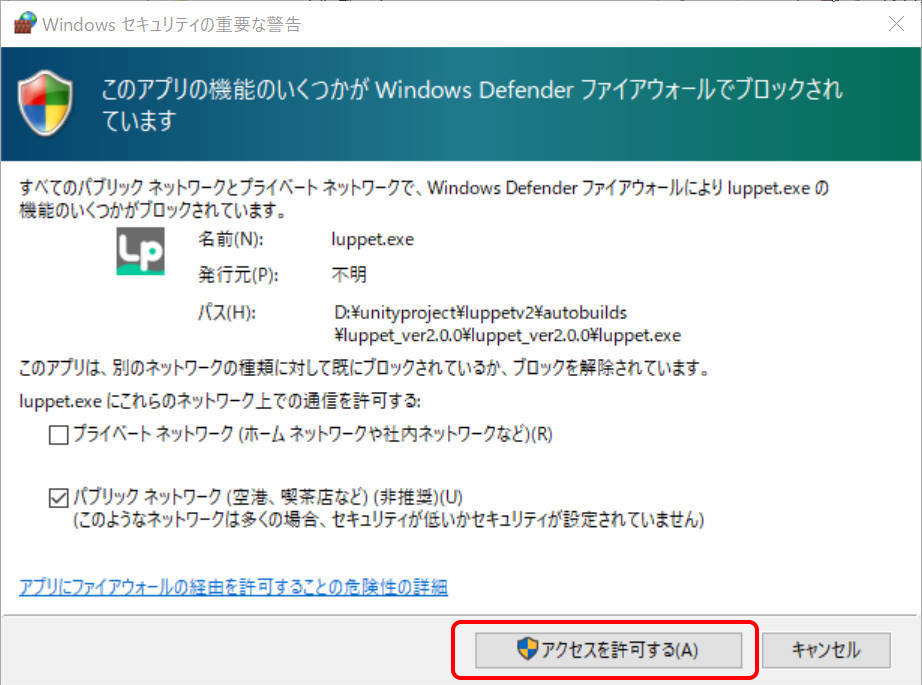This screenshot has height=685, width=922.
Task: Click the 発行元(P) label
Action: (x=237, y=275)
